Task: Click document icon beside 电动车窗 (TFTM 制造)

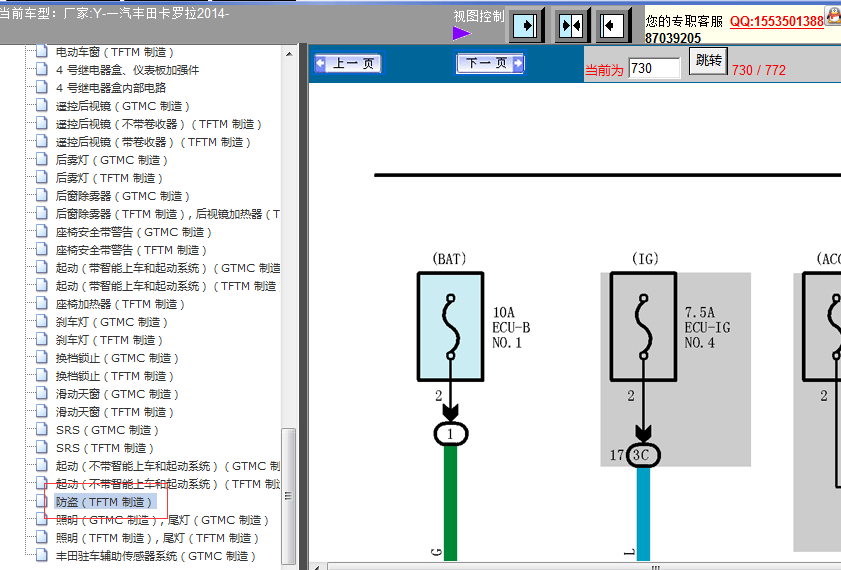Action: click(x=42, y=51)
